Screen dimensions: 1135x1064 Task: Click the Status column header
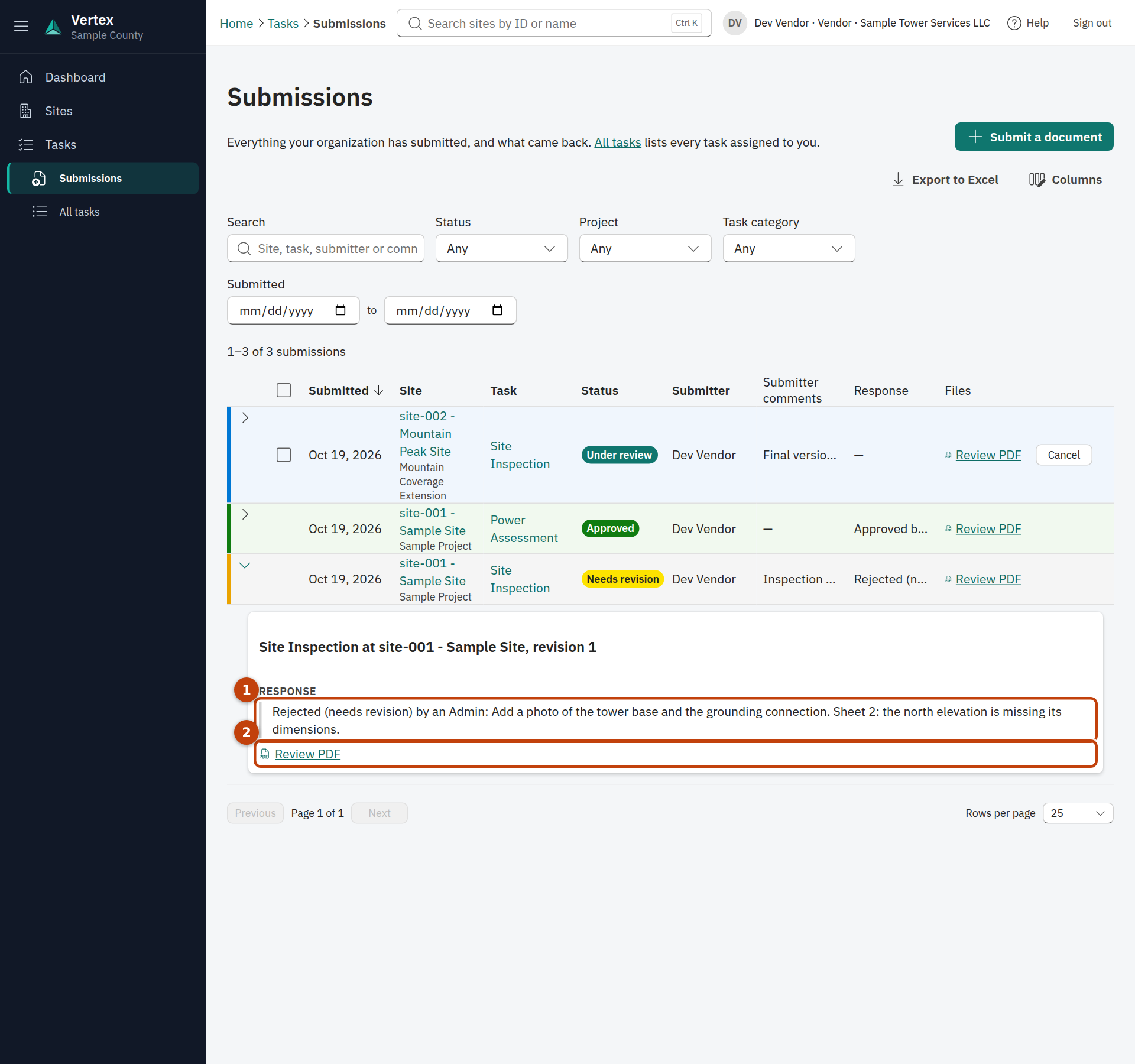pos(599,391)
